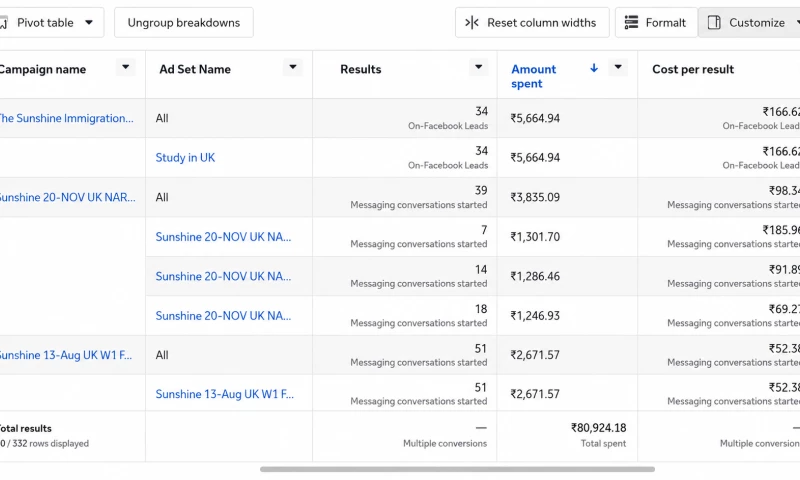
Task: Open Sunshine 20-NOV ad set with 18 results
Action: (223, 316)
